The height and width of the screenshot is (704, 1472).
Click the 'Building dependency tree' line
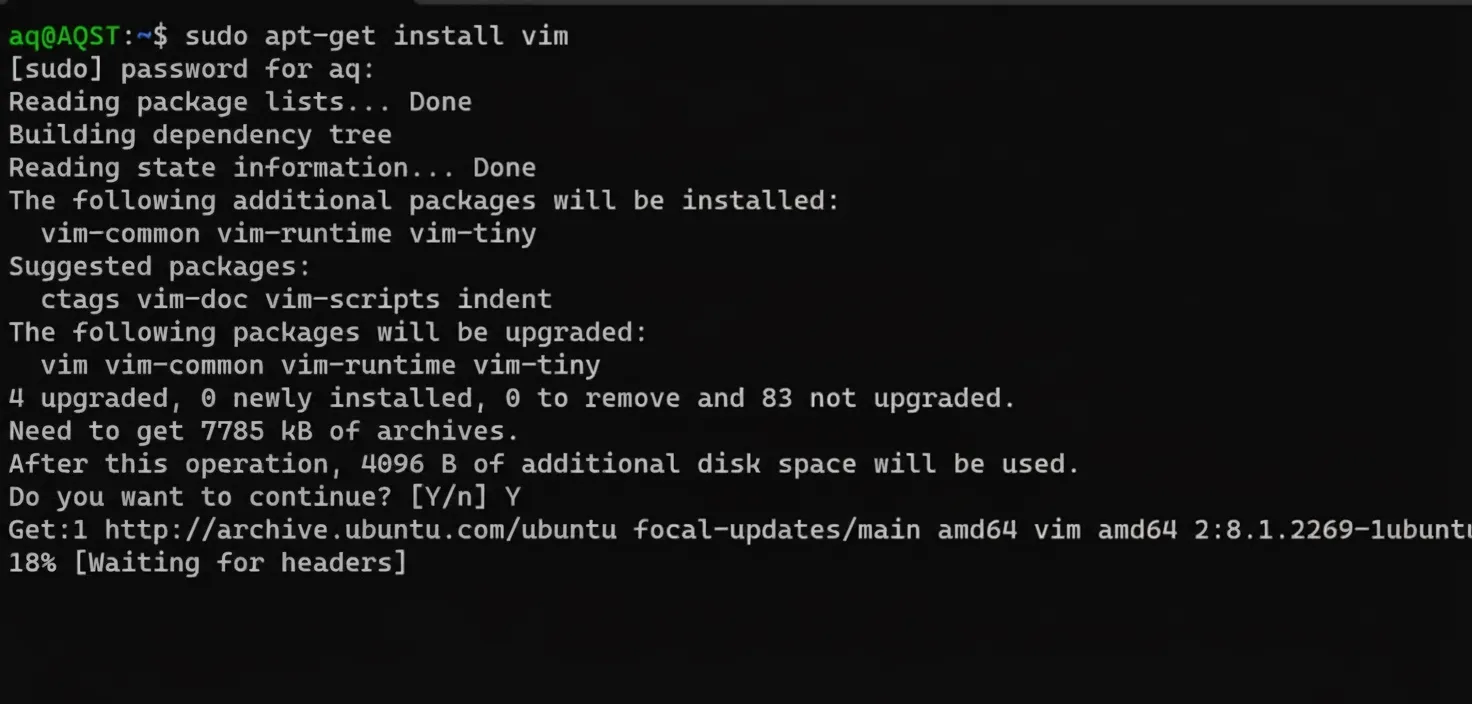(200, 135)
